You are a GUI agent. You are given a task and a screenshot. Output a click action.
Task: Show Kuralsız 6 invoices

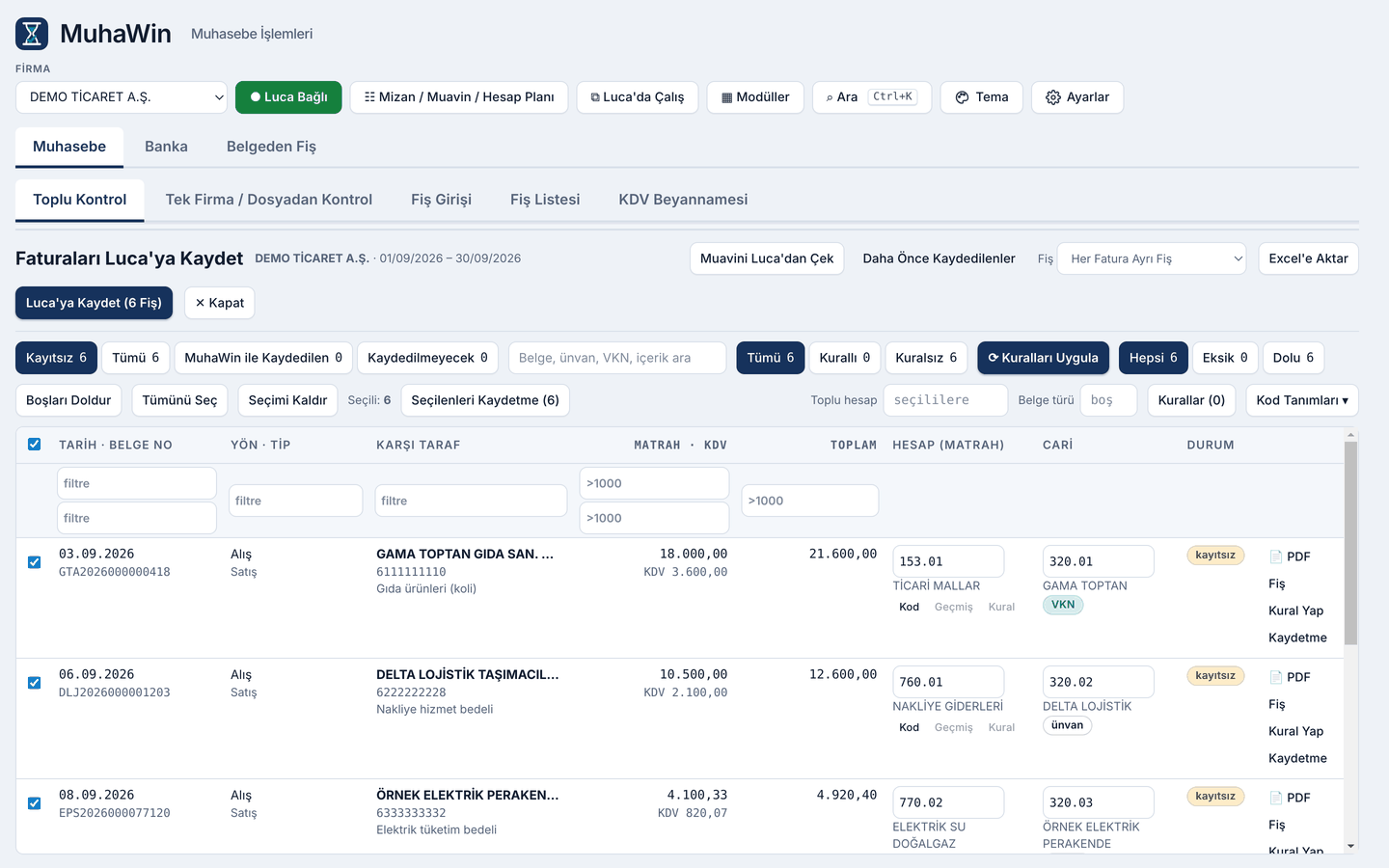pos(926,358)
